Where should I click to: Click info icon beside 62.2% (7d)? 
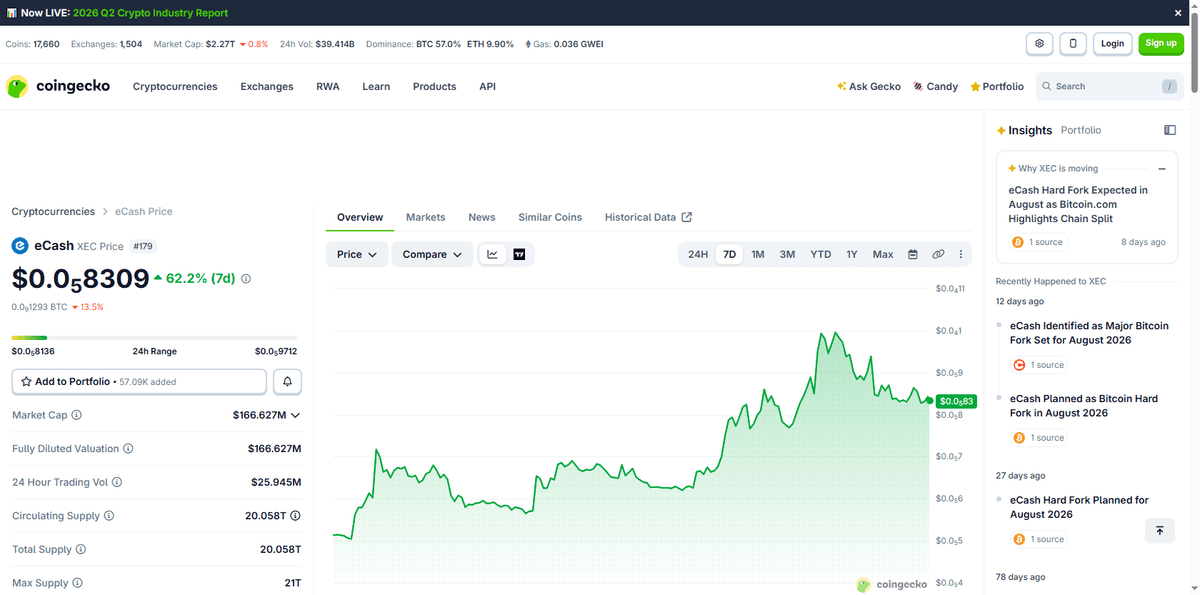coord(246,279)
